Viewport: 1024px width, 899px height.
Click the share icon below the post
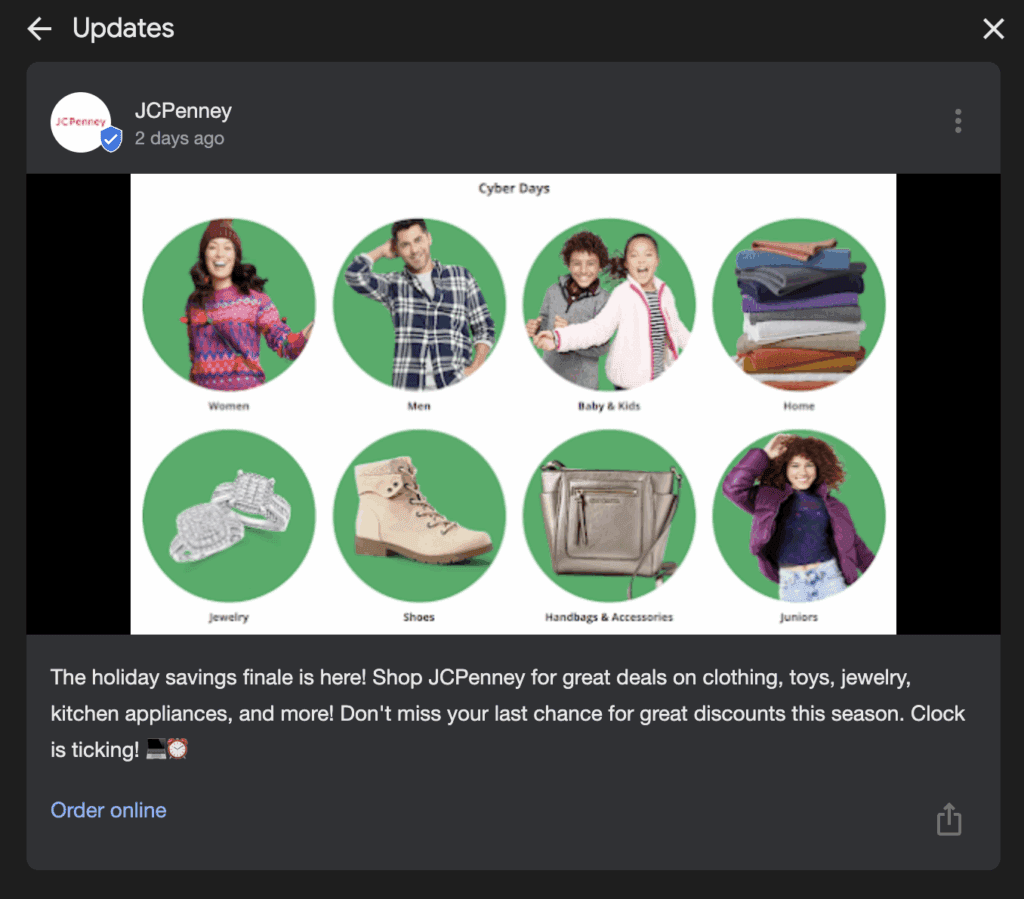click(x=948, y=818)
